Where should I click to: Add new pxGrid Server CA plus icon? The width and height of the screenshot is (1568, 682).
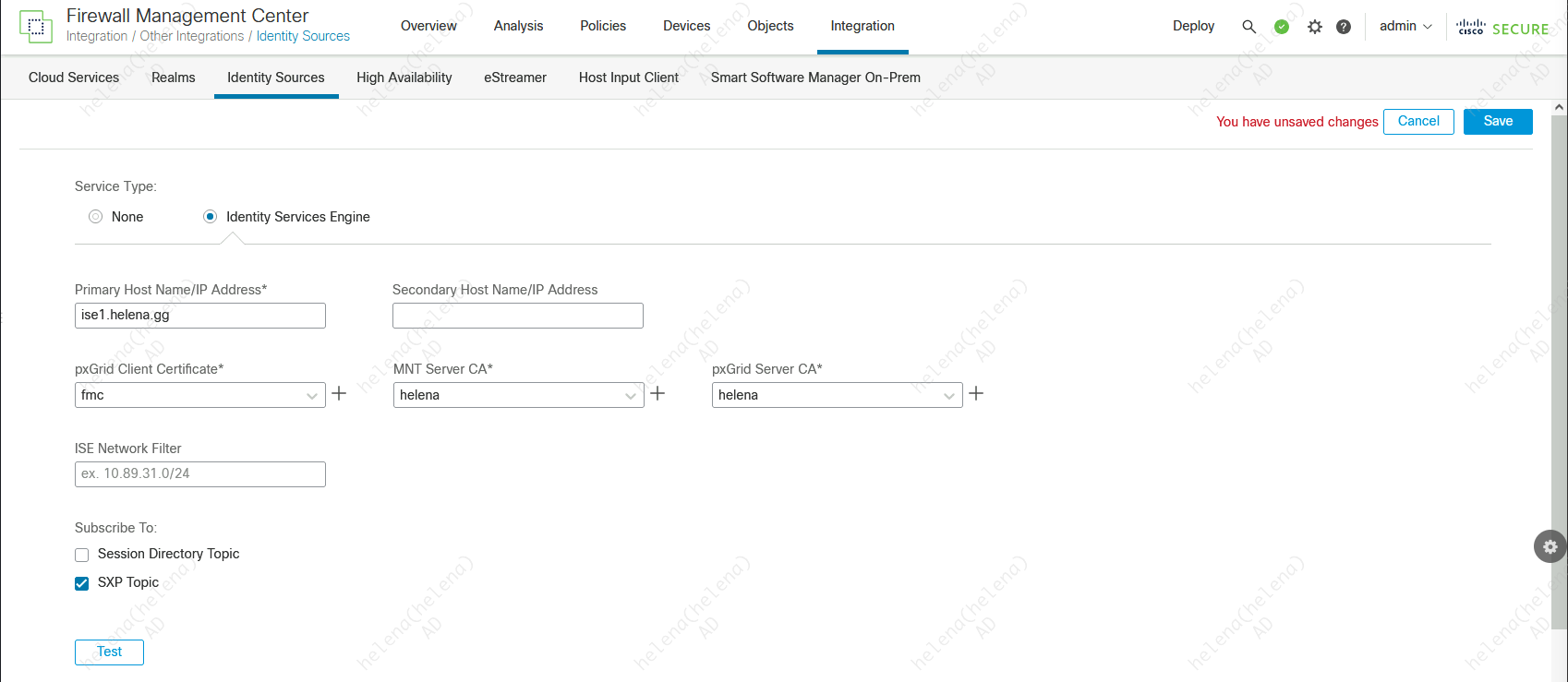pyautogui.click(x=976, y=394)
